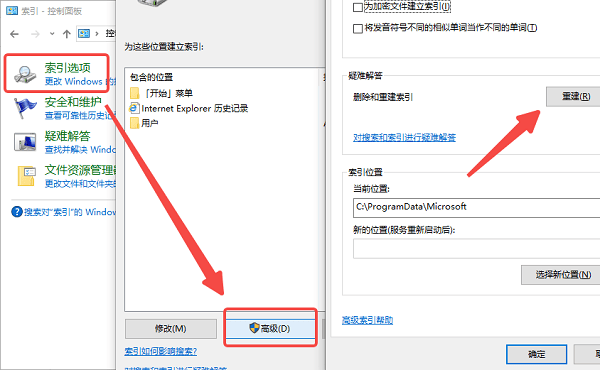Open advanced options with 高级(D) button
Screen dimensions: 600x370
point(270,328)
